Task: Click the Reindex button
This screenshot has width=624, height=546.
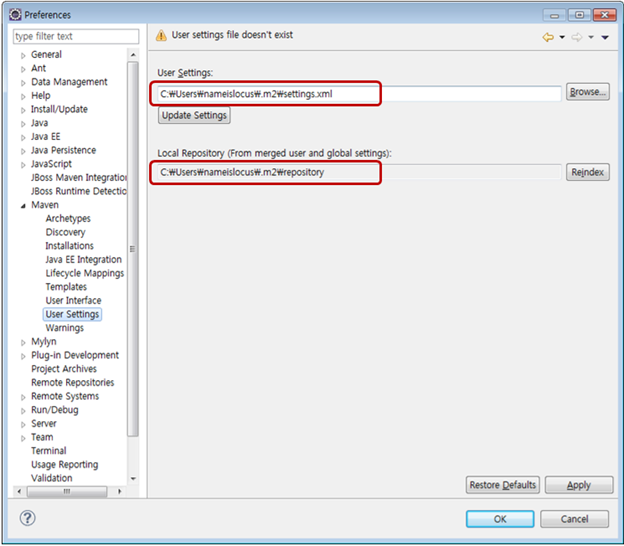Action: tap(587, 172)
